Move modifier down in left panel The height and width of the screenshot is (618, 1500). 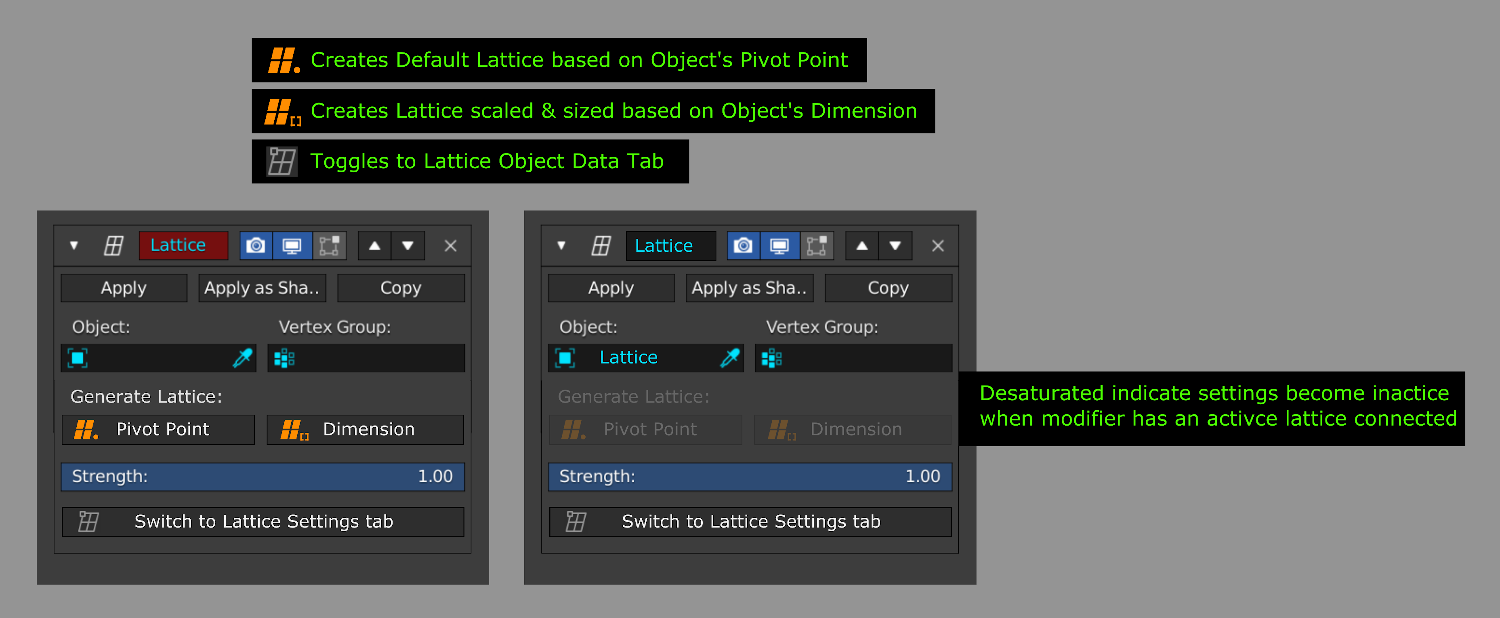point(408,246)
